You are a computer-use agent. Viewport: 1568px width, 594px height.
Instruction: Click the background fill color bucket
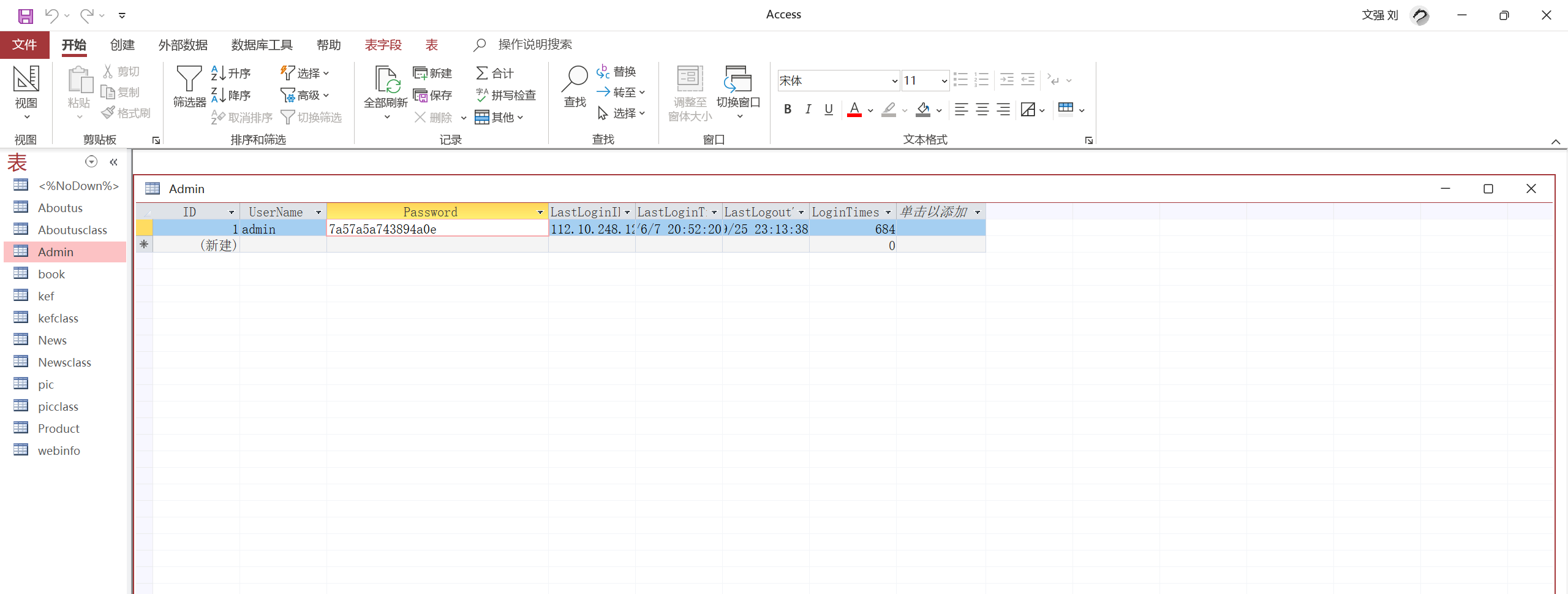click(923, 109)
